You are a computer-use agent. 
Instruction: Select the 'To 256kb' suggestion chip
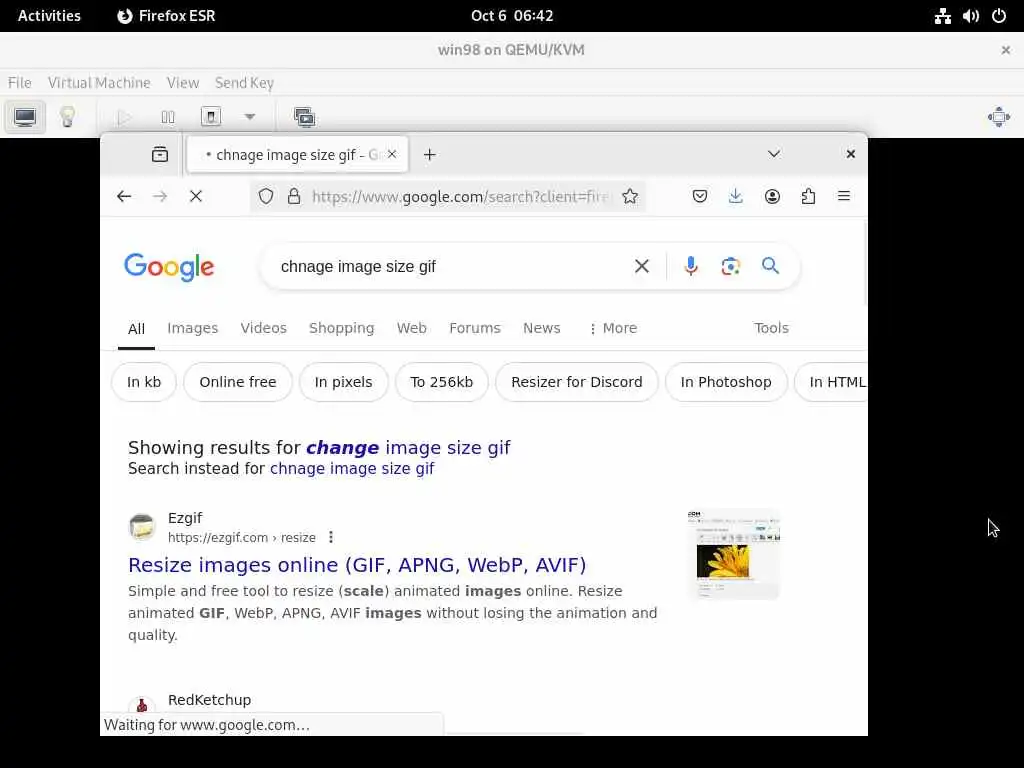point(441,382)
